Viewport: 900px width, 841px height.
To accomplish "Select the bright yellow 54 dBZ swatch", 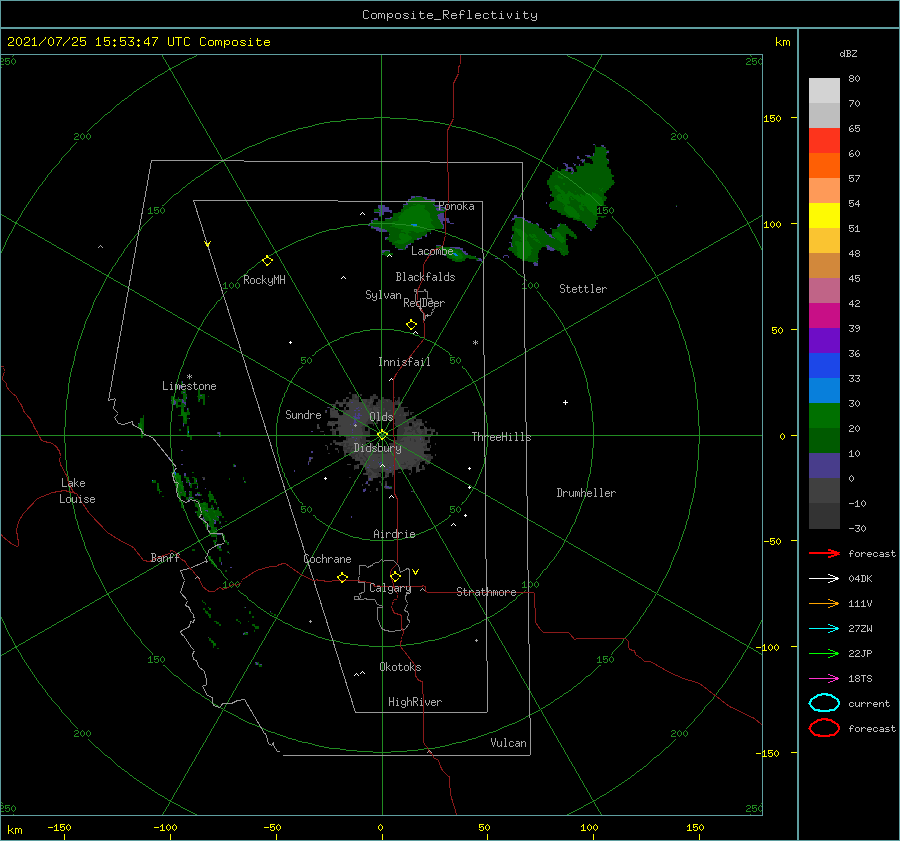I will 824,215.
